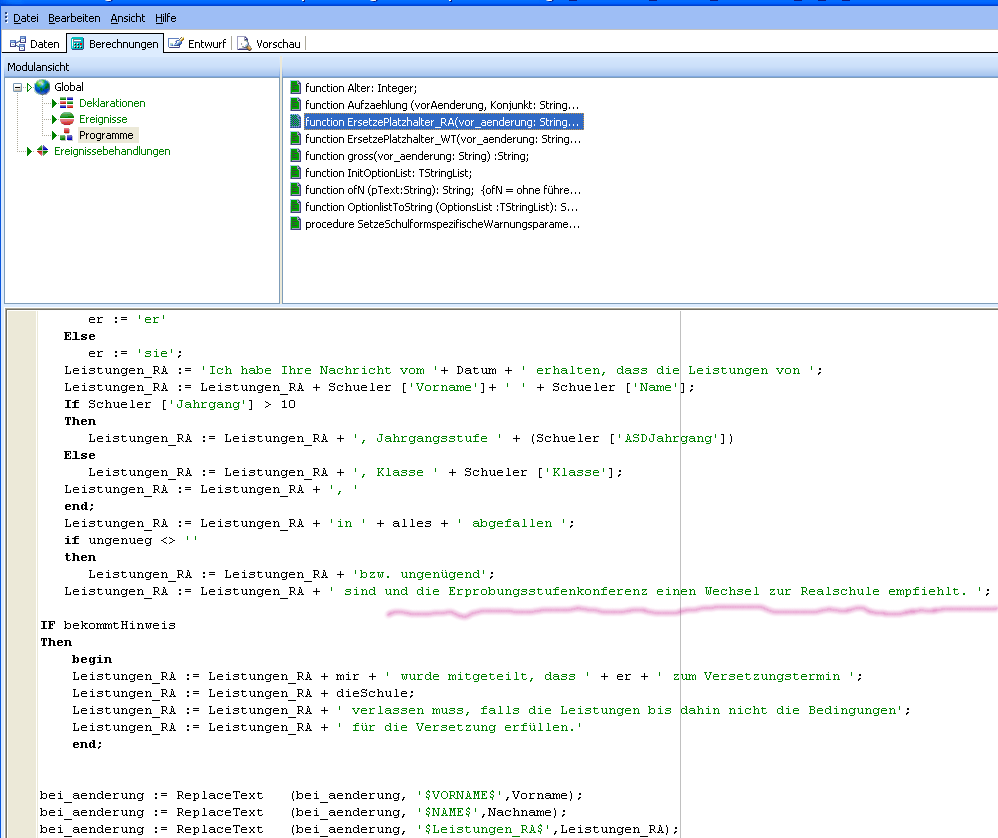The image size is (998, 838).
Task: Open the Ansicht menu
Action: click(127, 18)
